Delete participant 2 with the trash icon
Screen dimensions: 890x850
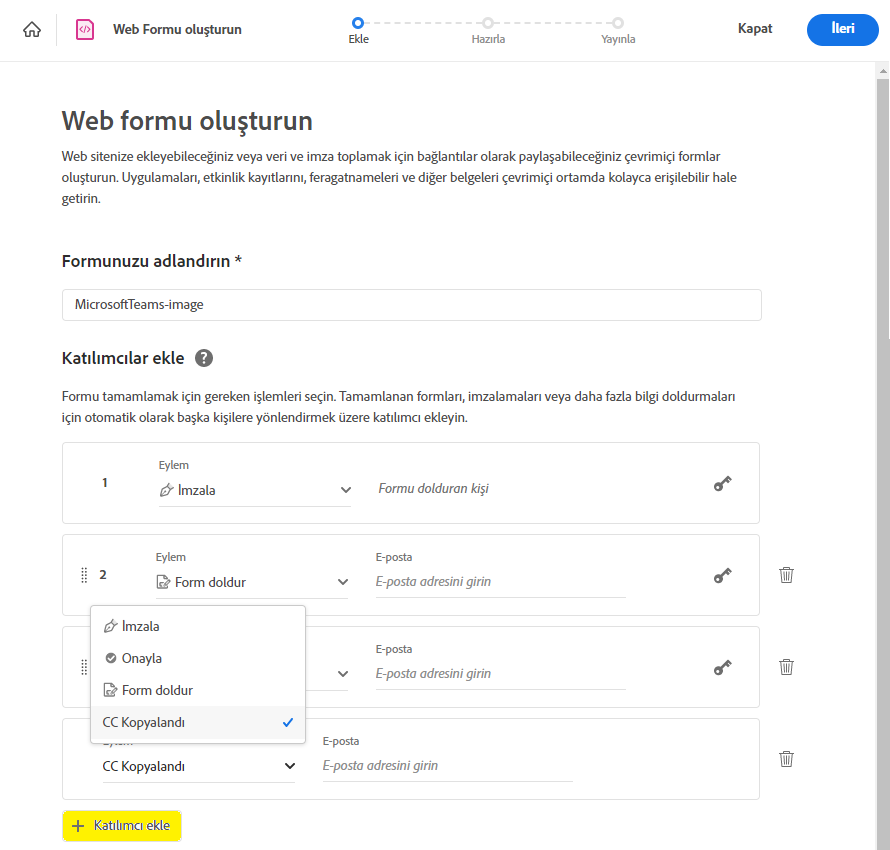coord(787,575)
